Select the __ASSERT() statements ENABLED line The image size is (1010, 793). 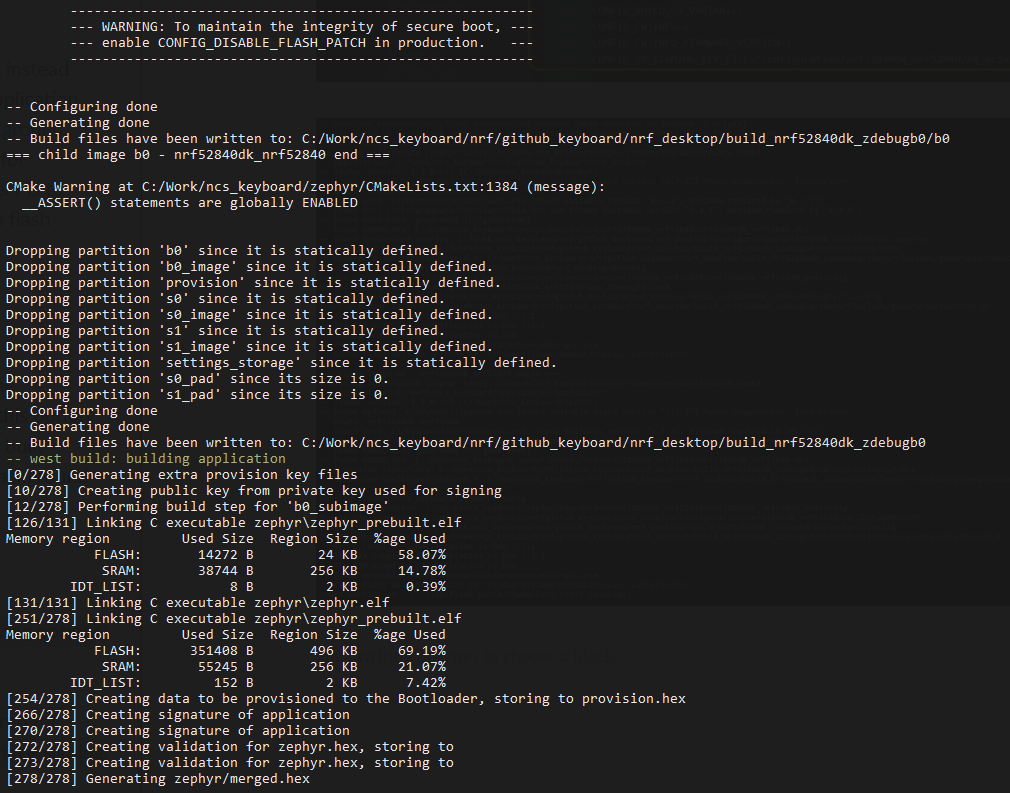pyautogui.click(x=190, y=203)
